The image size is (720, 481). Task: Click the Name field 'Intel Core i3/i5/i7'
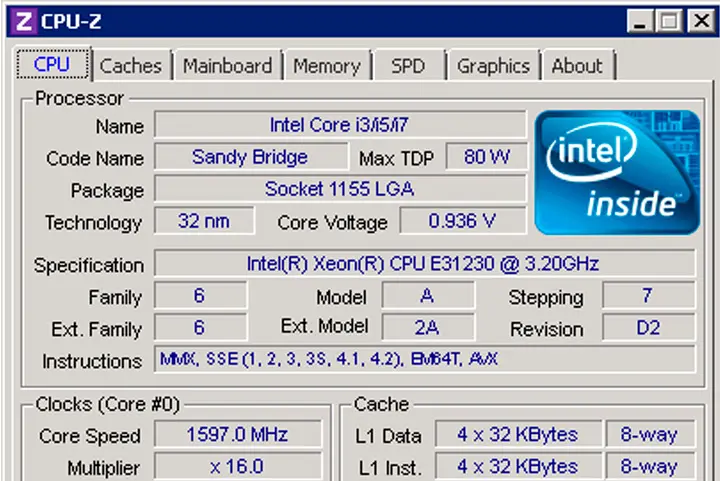point(340,124)
